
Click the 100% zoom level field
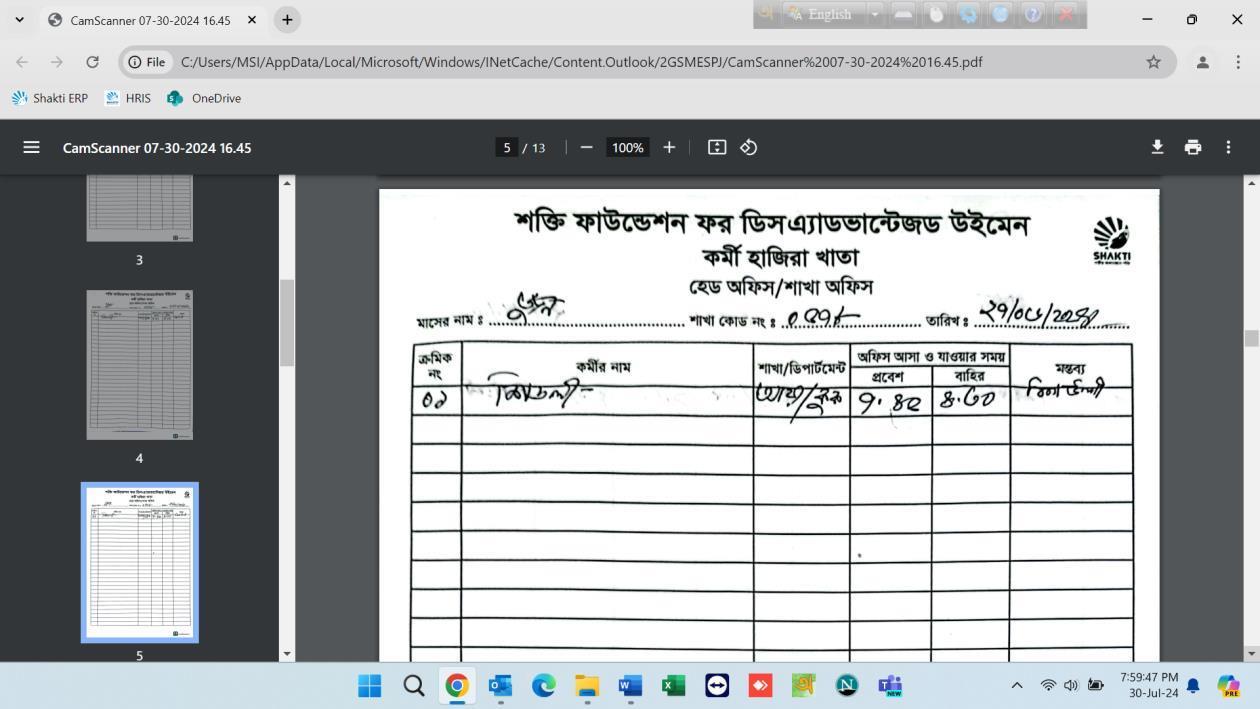pos(627,147)
